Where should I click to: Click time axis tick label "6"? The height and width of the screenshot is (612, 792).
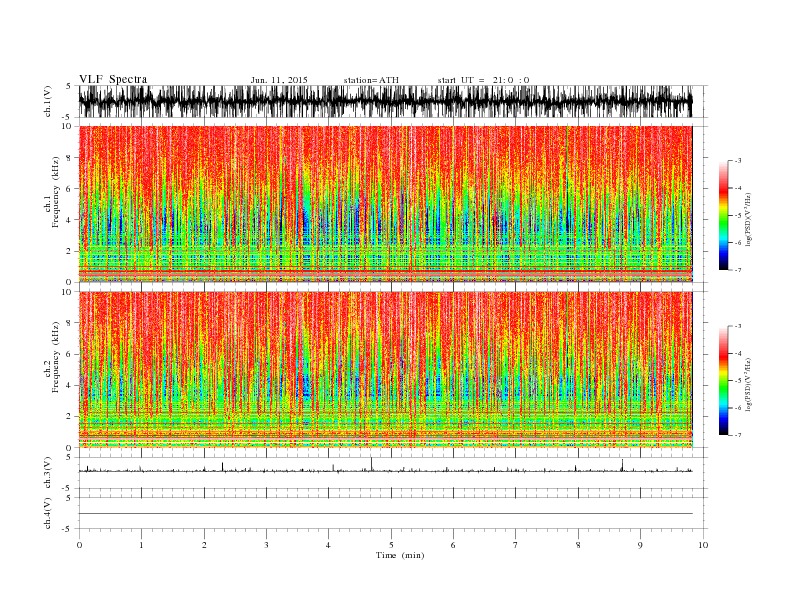[x=453, y=545]
